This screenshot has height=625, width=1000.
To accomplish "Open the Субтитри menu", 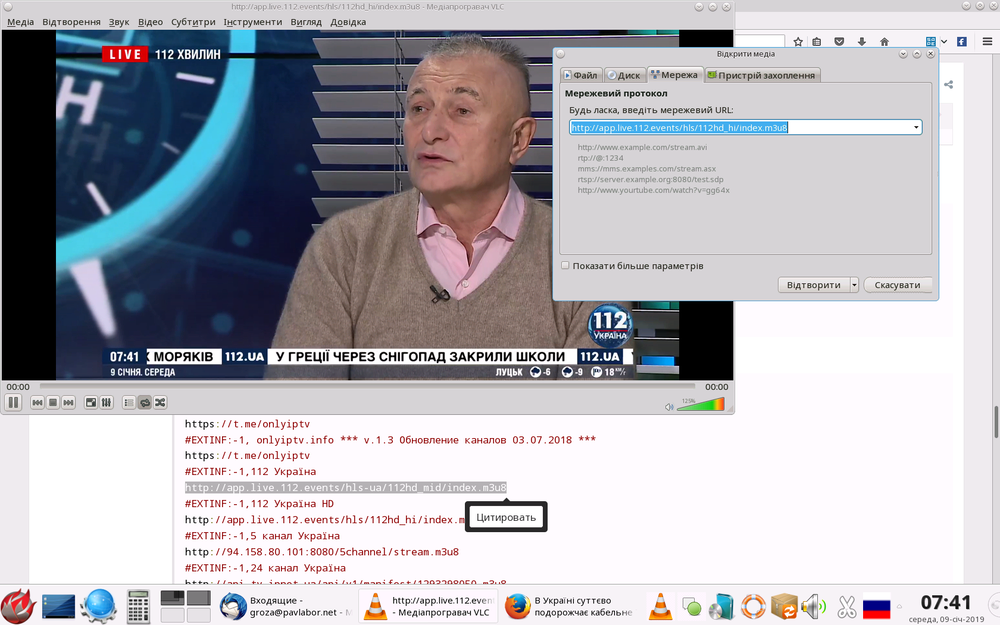I will point(191,21).
